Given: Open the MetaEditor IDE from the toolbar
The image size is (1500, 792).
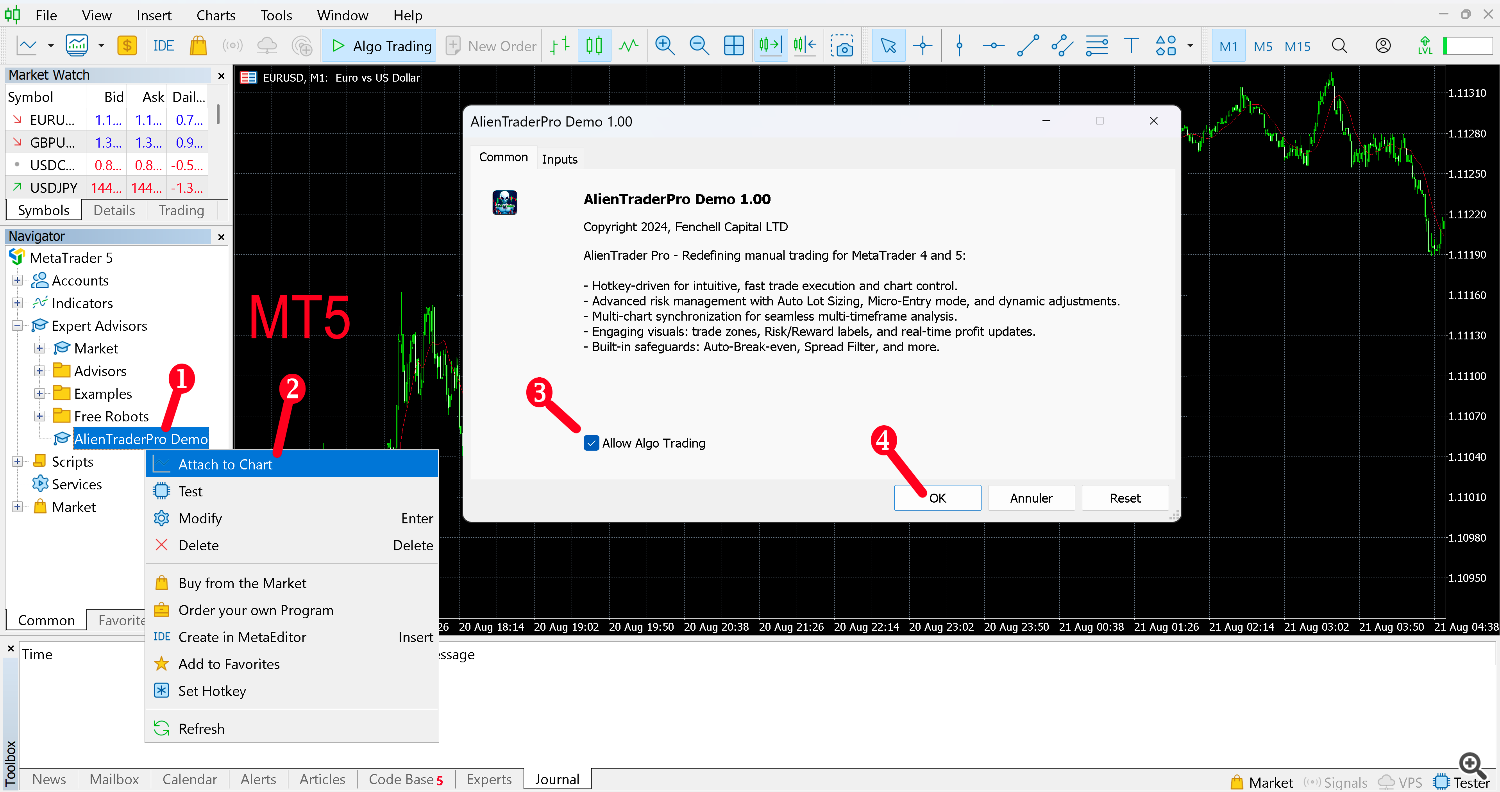Looking at the screenshot, I should (163, 45).
